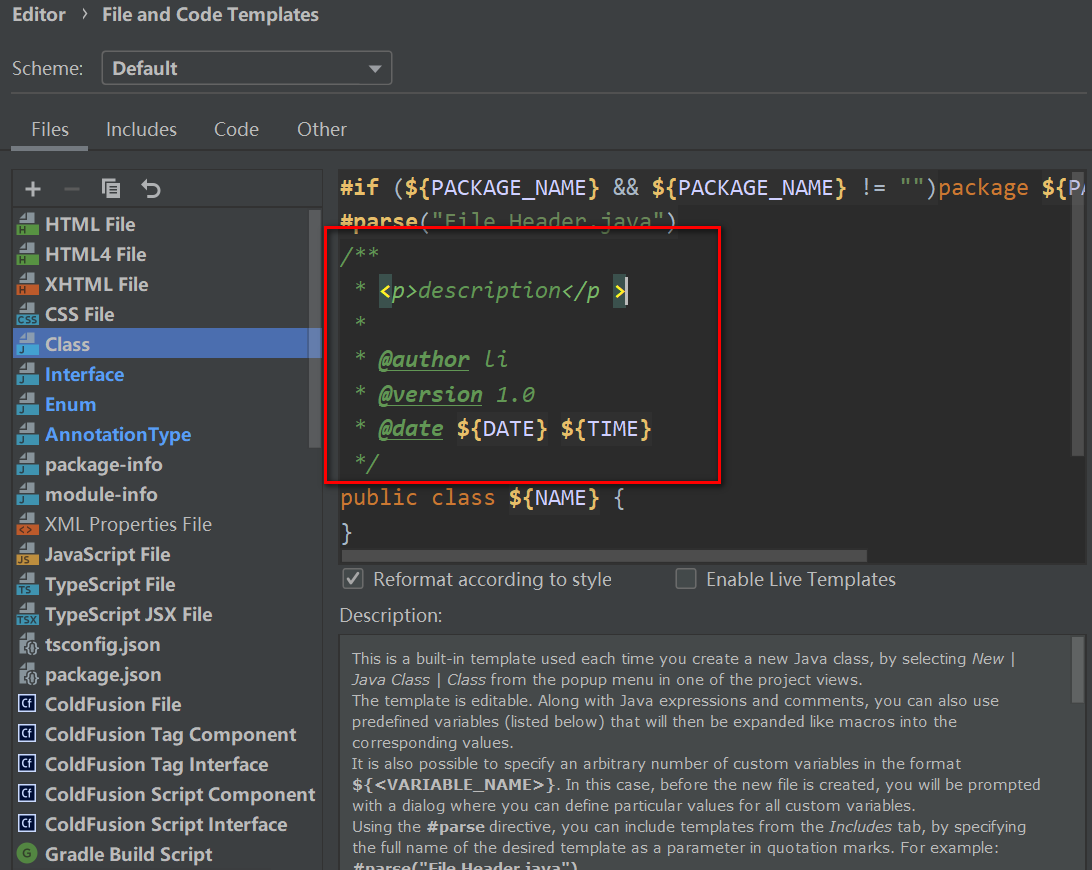Click the plus icon to create template
The image size is (1092, 870).
[x=33, y=189]
